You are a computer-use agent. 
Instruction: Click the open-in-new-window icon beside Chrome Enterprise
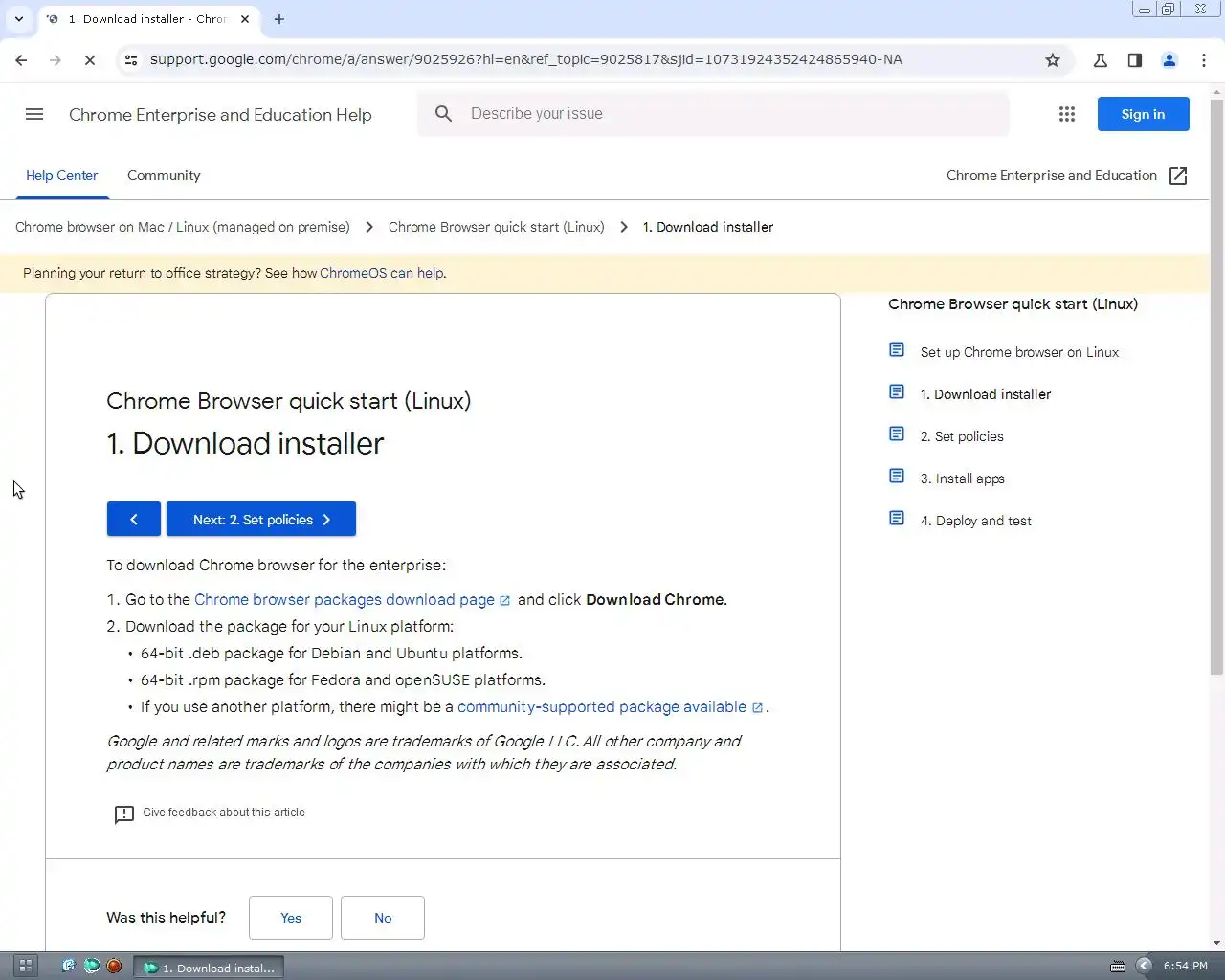(1178, 176)
